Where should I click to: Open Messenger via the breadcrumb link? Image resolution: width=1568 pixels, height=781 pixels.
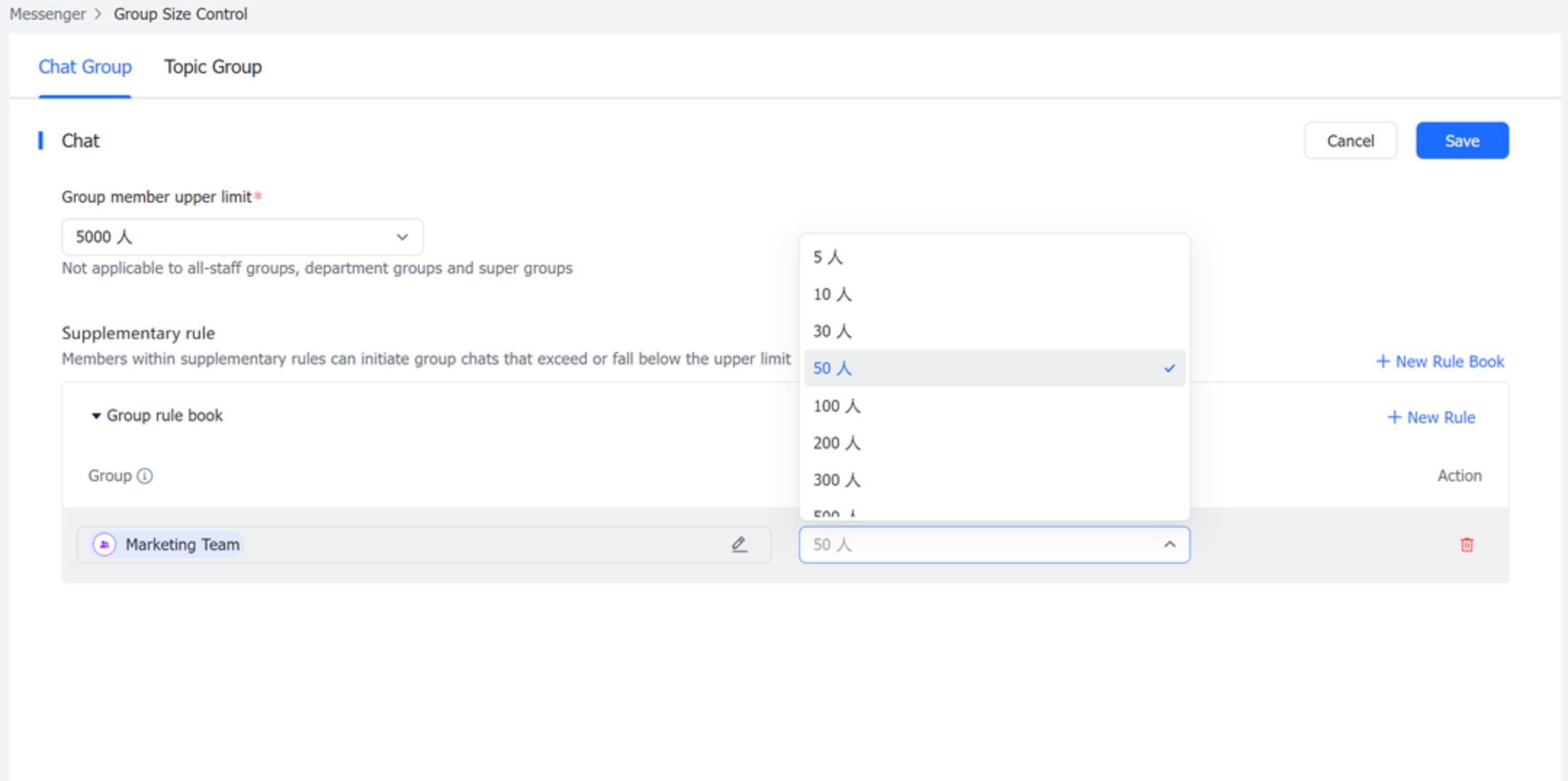click(47, 13)
